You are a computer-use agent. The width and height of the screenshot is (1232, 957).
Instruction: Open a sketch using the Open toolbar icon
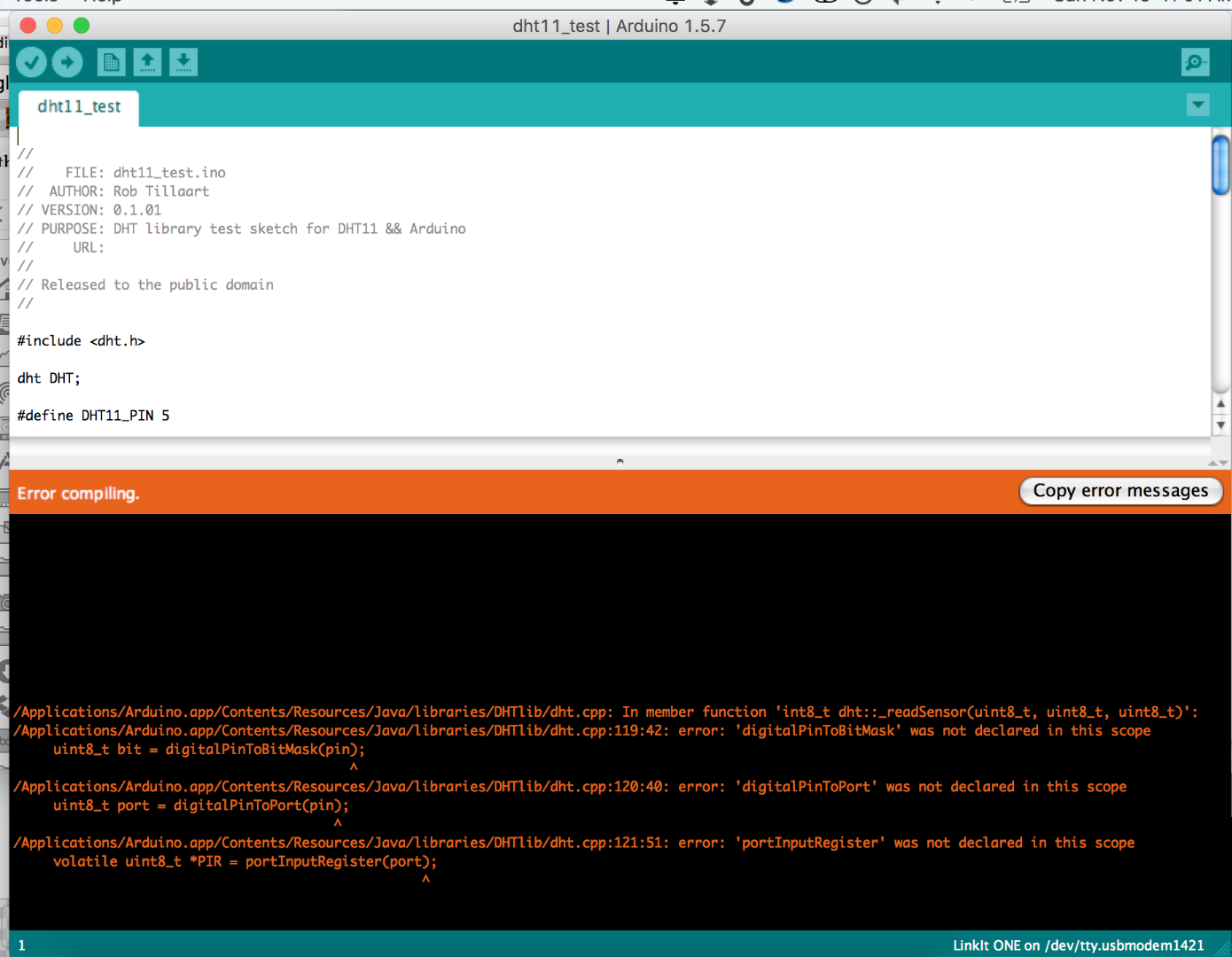point(147,61)
